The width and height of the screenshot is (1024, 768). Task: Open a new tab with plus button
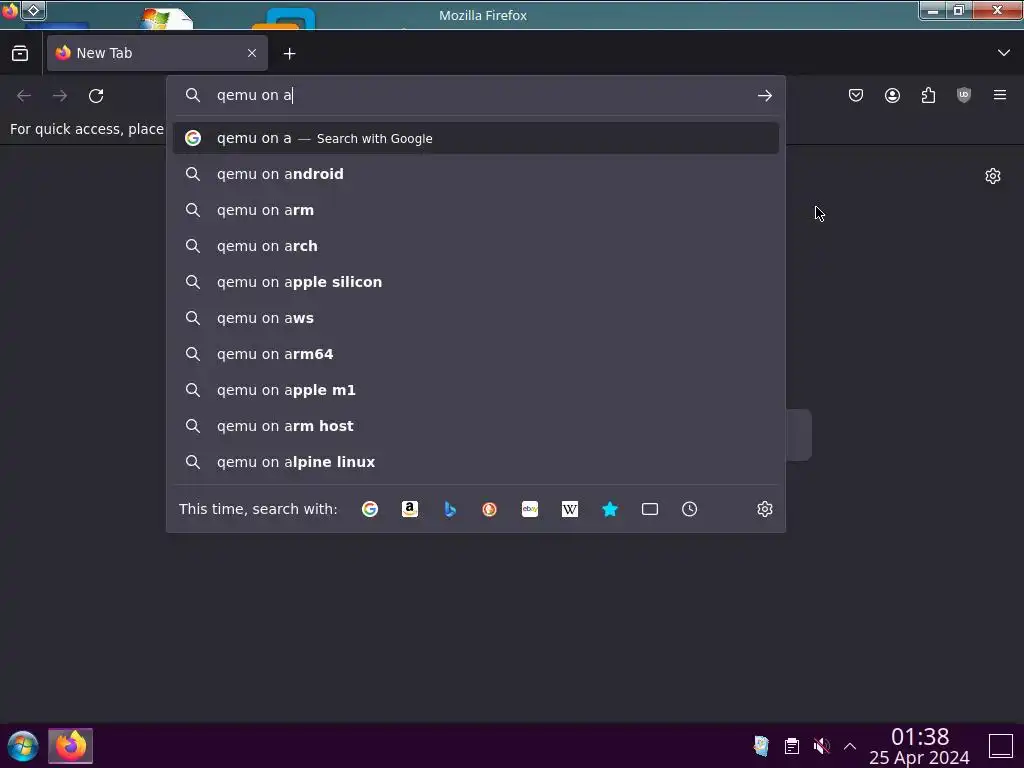click(x=289, y=54)
